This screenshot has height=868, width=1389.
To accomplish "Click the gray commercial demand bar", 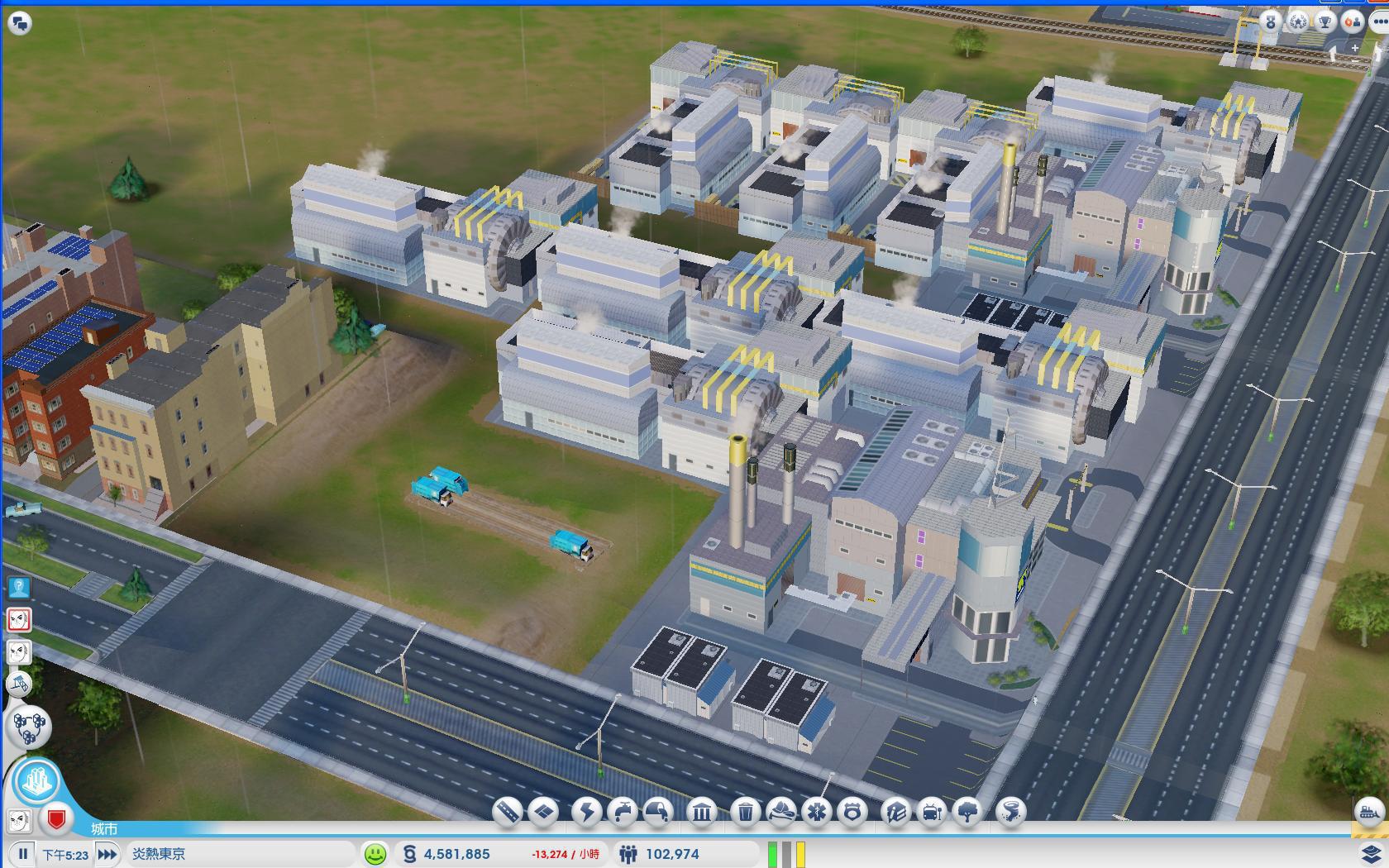I will point(787,854).
